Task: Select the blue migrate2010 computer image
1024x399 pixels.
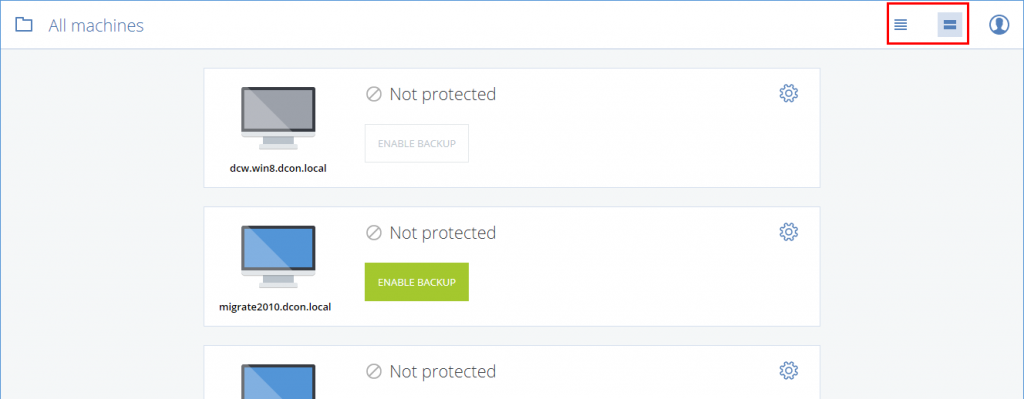Action: [278, 257]
